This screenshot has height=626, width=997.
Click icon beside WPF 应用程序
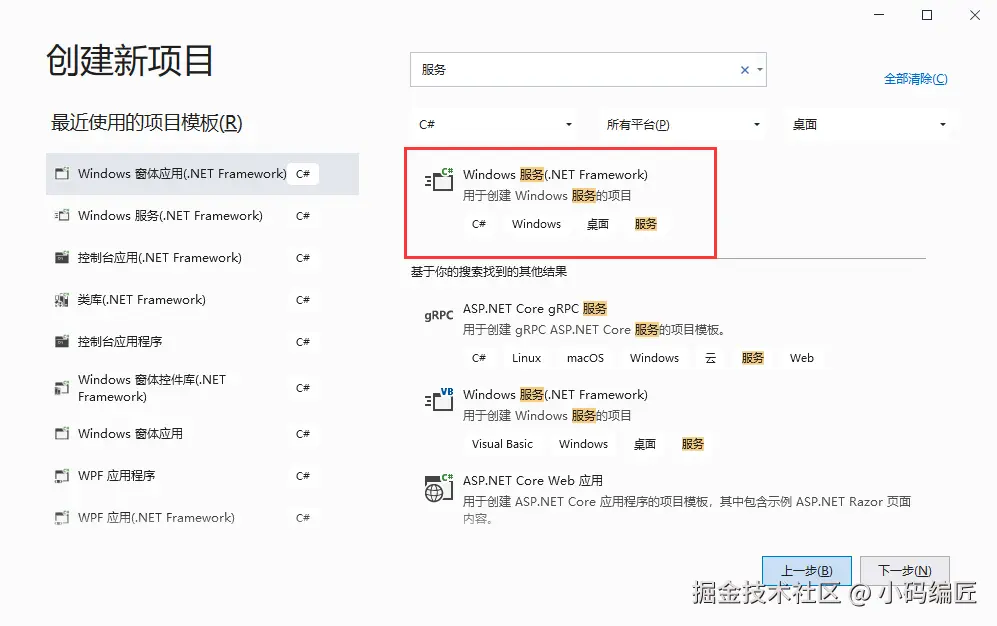(x=62, y=475)
